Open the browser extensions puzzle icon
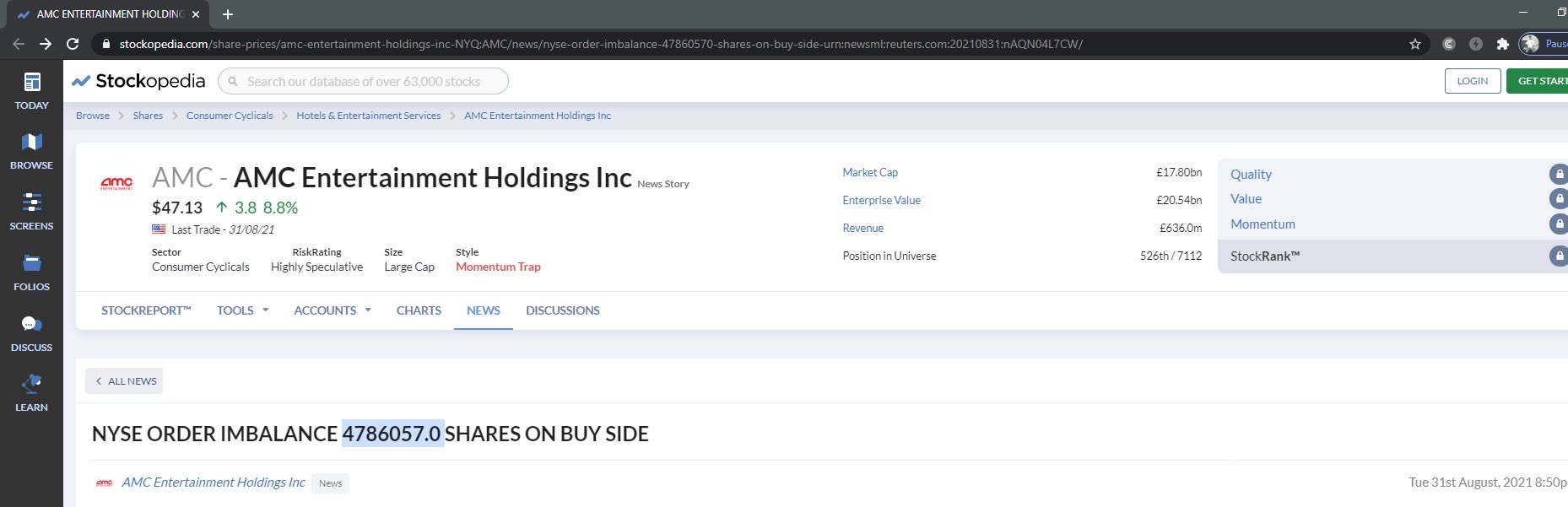Viewport: 1568px width, 507px height. pos(1502,44)
